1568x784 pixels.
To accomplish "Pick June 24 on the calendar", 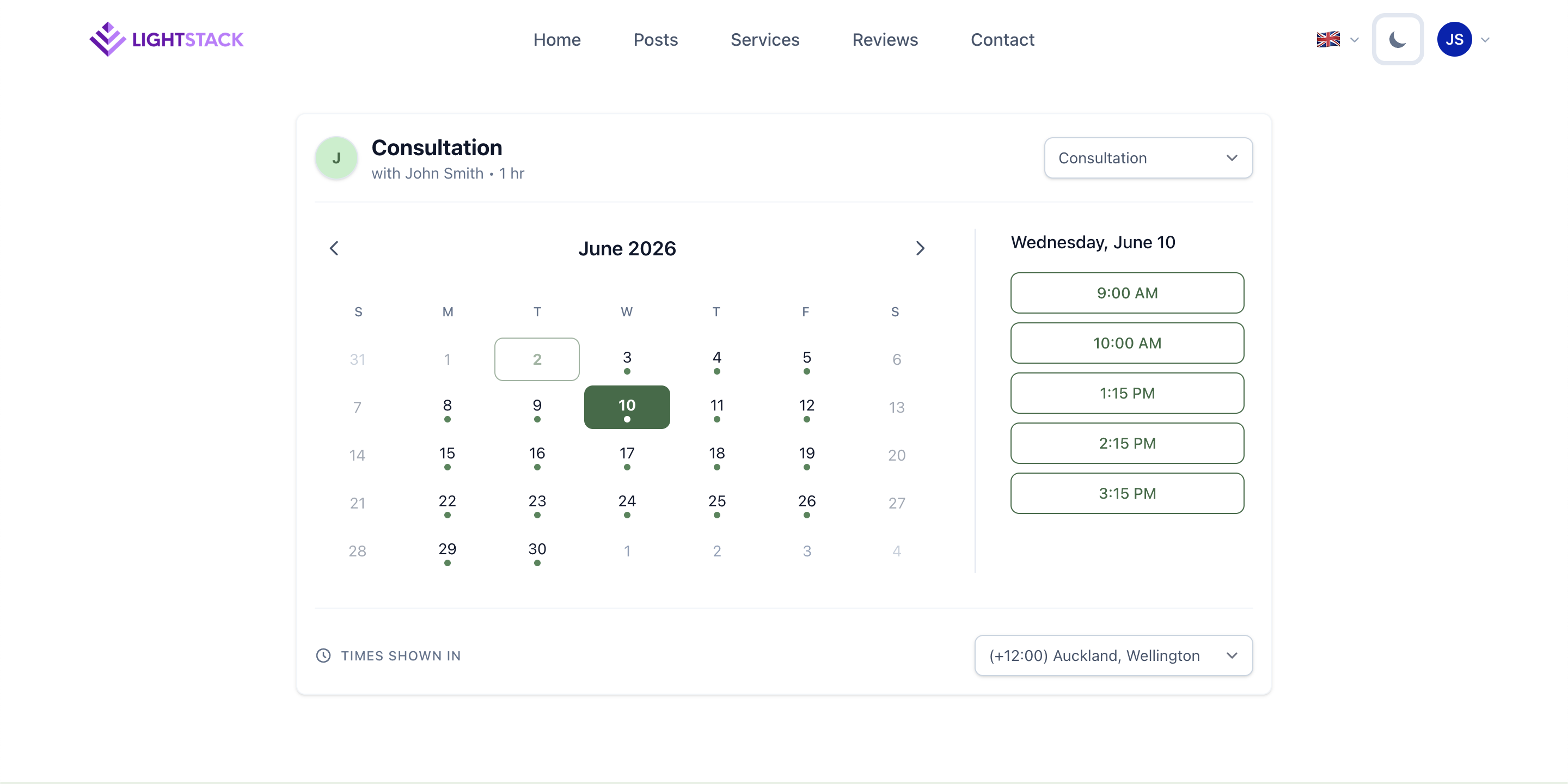I will click(627, 504).
